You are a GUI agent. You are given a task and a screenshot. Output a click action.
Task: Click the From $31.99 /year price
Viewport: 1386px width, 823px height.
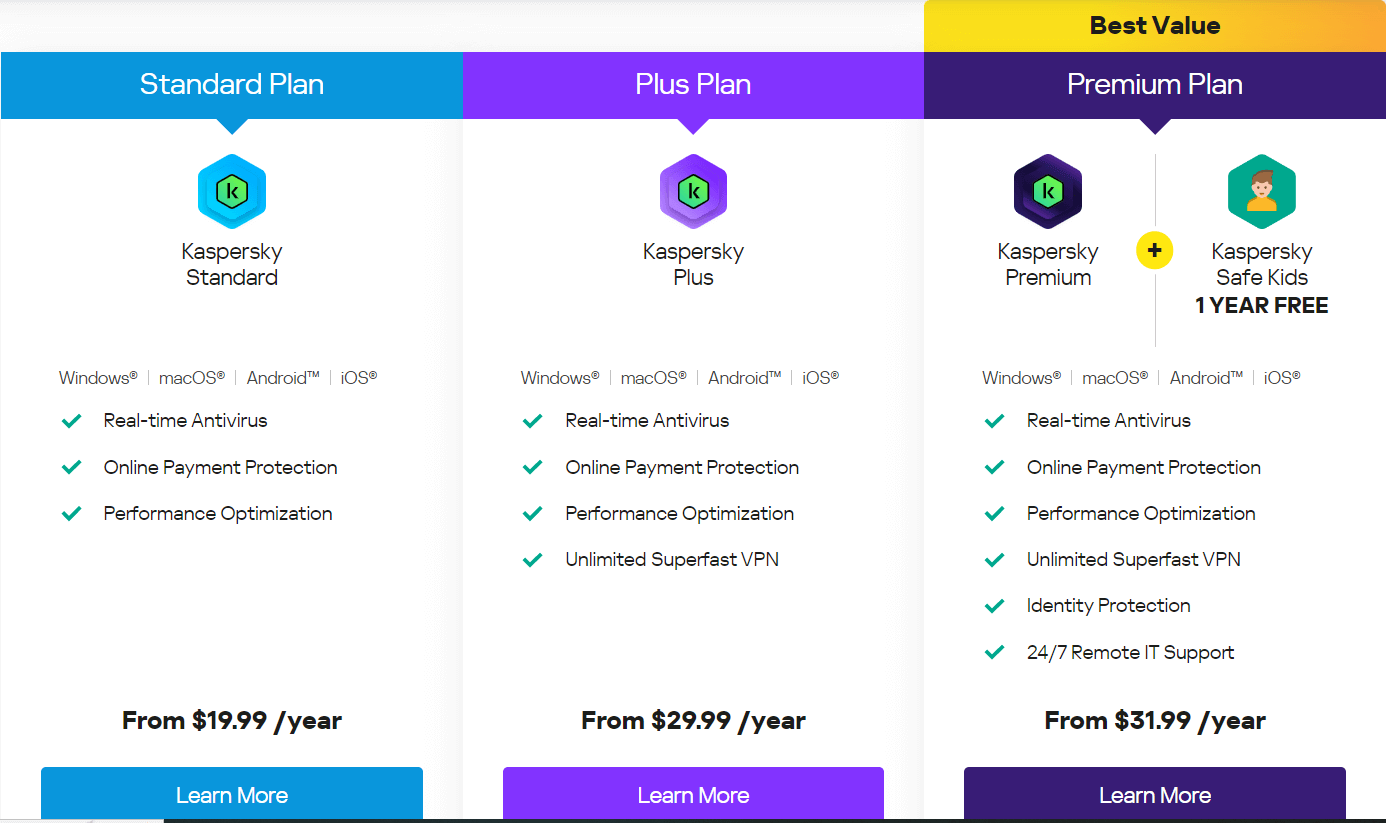[1155, 720]
